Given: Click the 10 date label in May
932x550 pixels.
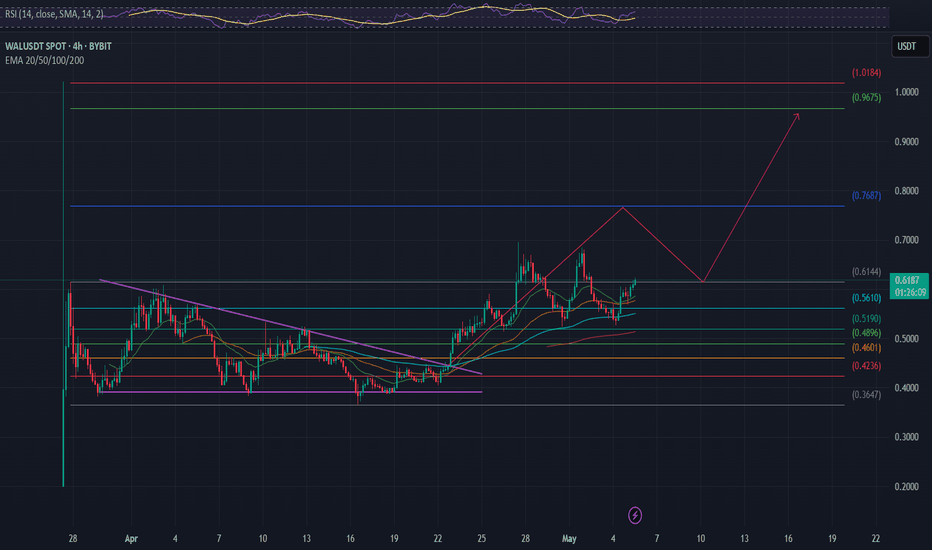Looking at the screenshot, I should click(x=701, y=539).
